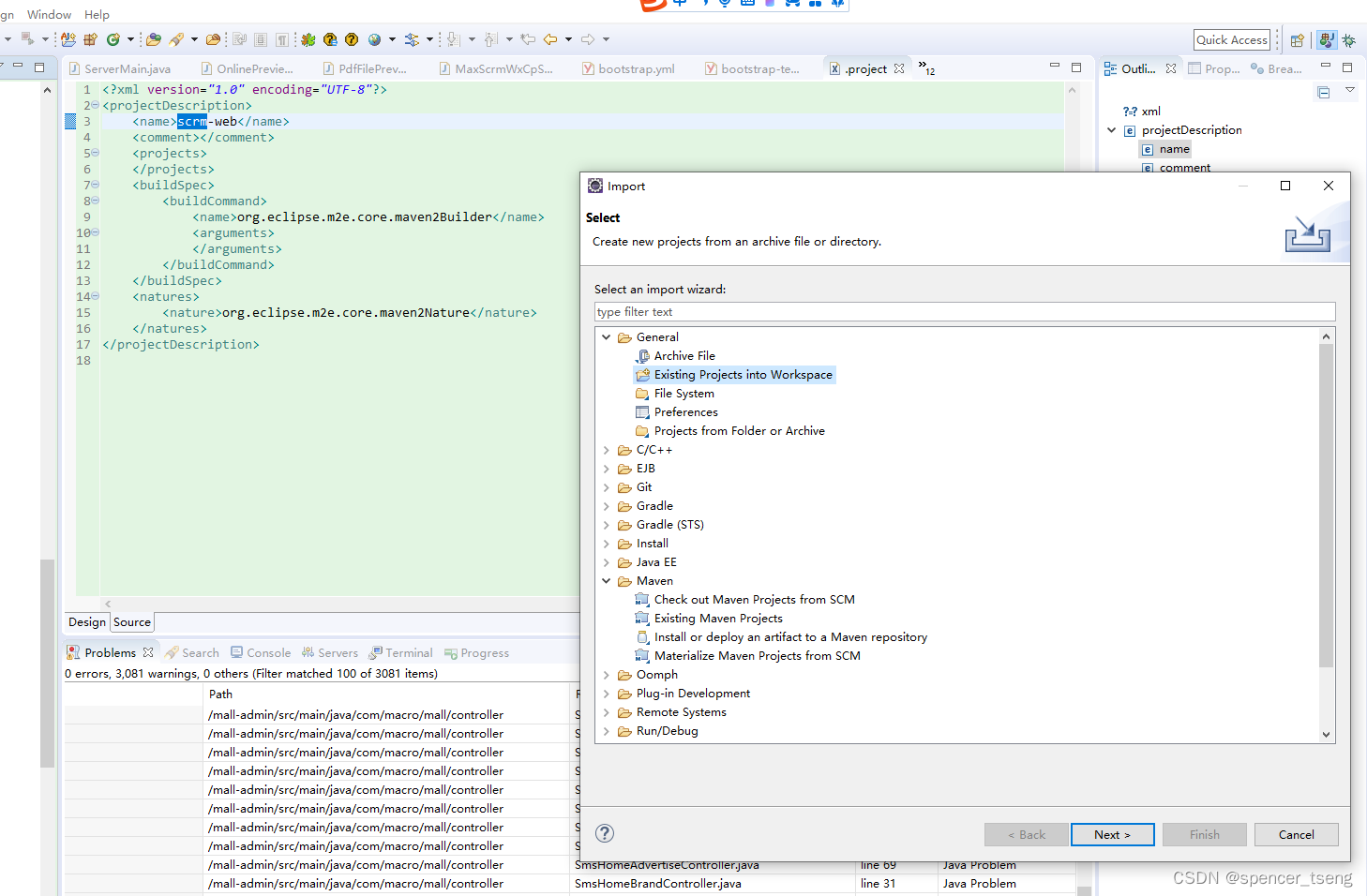Collapse the Maven category in the wizard
The width and height of the screenshot is (1367, 896).
tap(607, 580)
